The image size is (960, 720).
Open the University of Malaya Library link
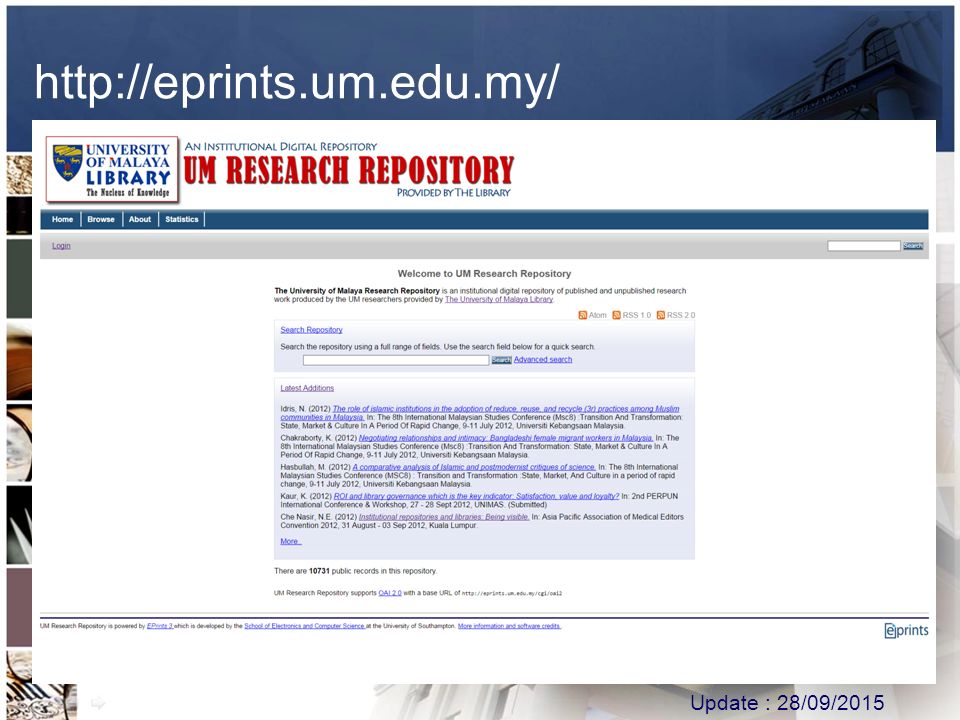499,299
